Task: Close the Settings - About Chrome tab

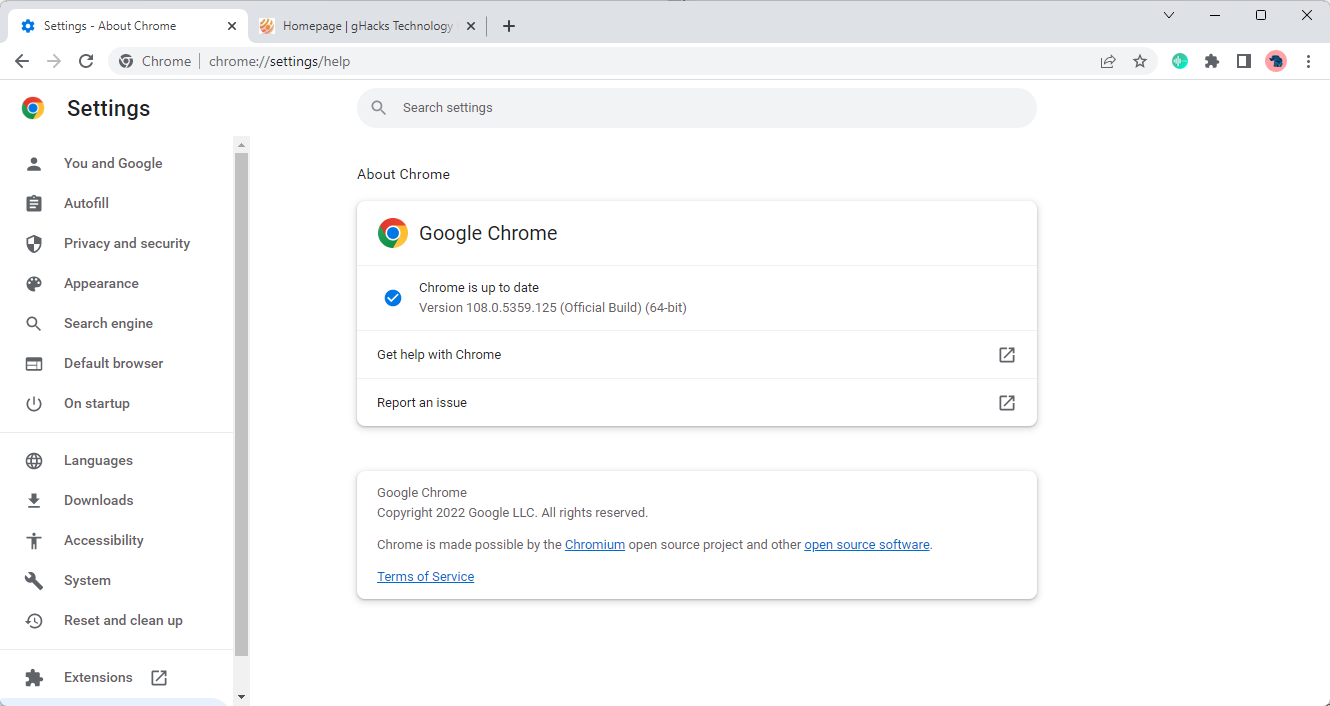Action: [x=232, y=26]
